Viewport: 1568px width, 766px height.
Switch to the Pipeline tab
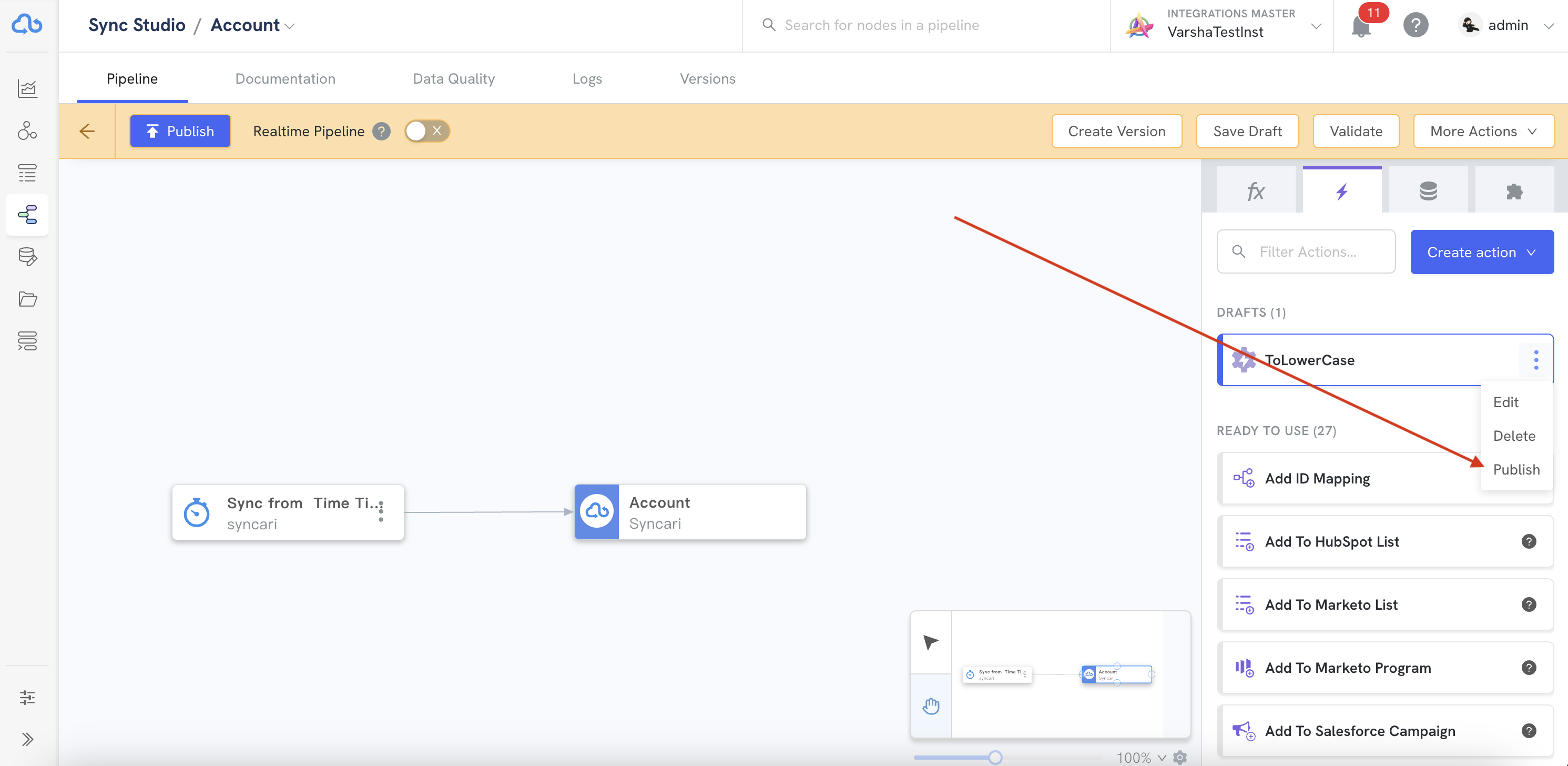coord(132,78)
